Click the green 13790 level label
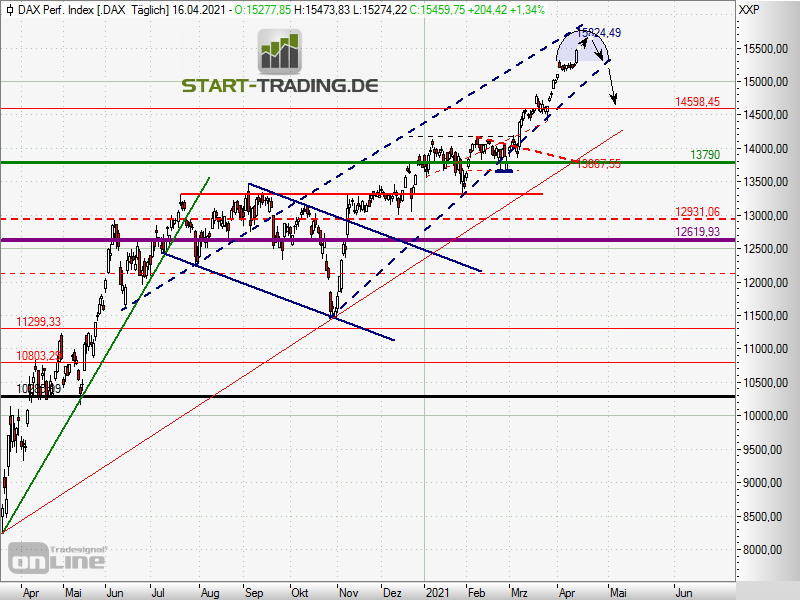 (x=705, y=155)
